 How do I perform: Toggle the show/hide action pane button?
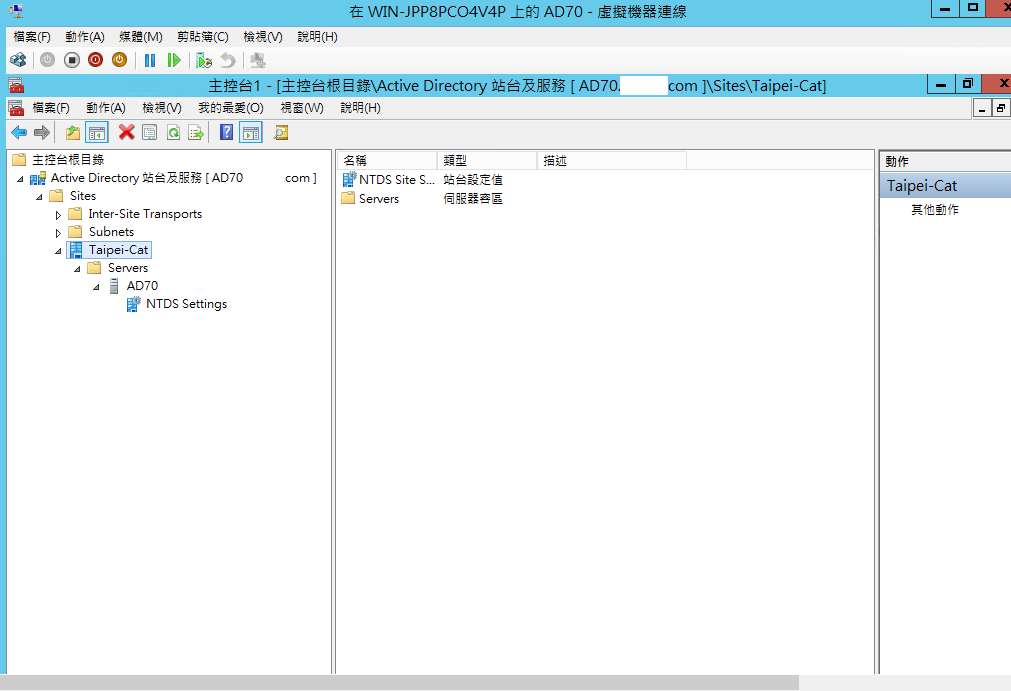click(251, 133)
